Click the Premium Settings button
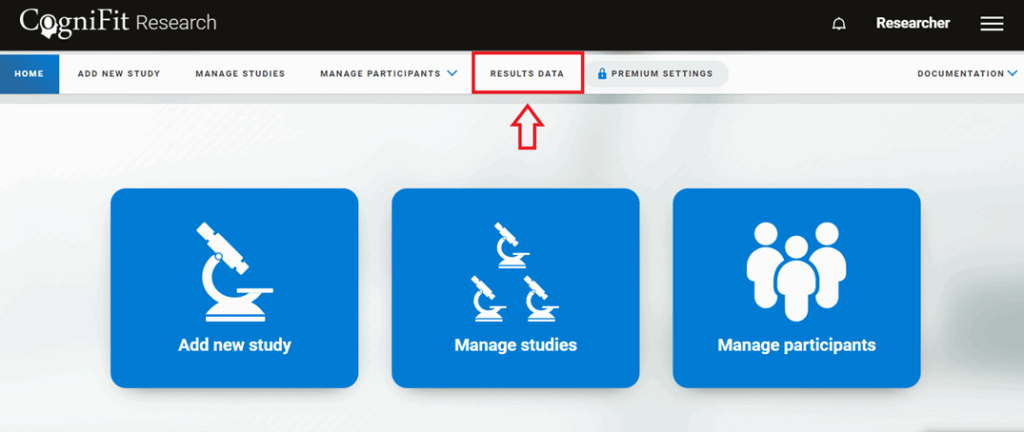This screenshot has width=1024, height=432. 656,74
